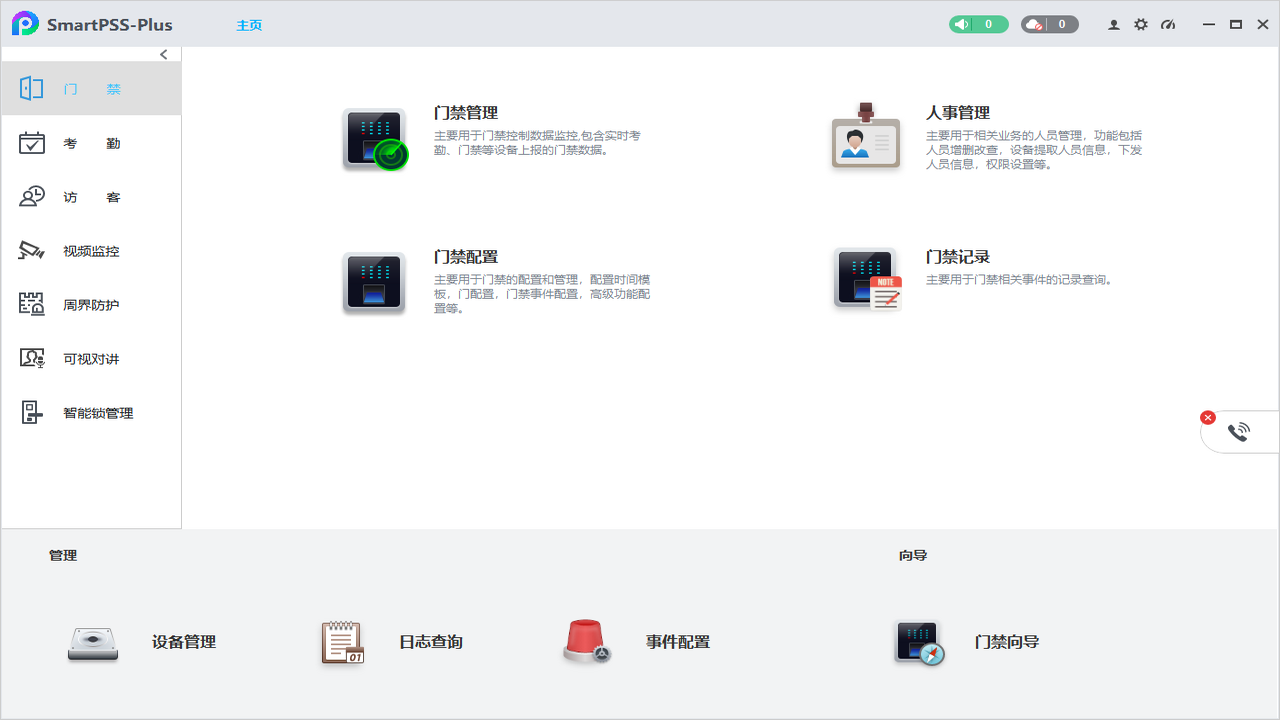Screen dimensions: 1280x720
Task: Open the 设备管理 device management drive icon
Action: coord(92,643)
